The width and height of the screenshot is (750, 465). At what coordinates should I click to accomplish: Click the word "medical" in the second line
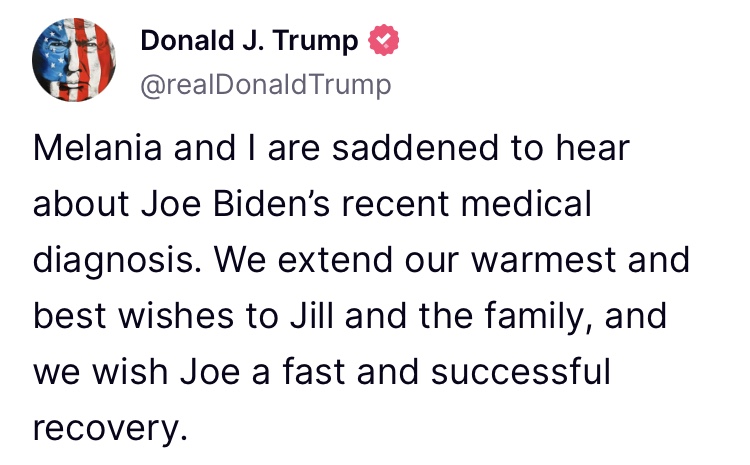click(526, 203)
